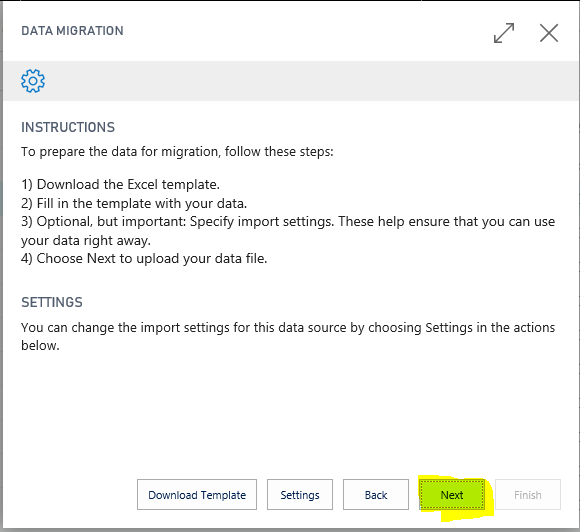Viewport: 580px width, 532px height.
Task: Click step '2) Fill in the template with your data.'
Action: coord(134,203)
